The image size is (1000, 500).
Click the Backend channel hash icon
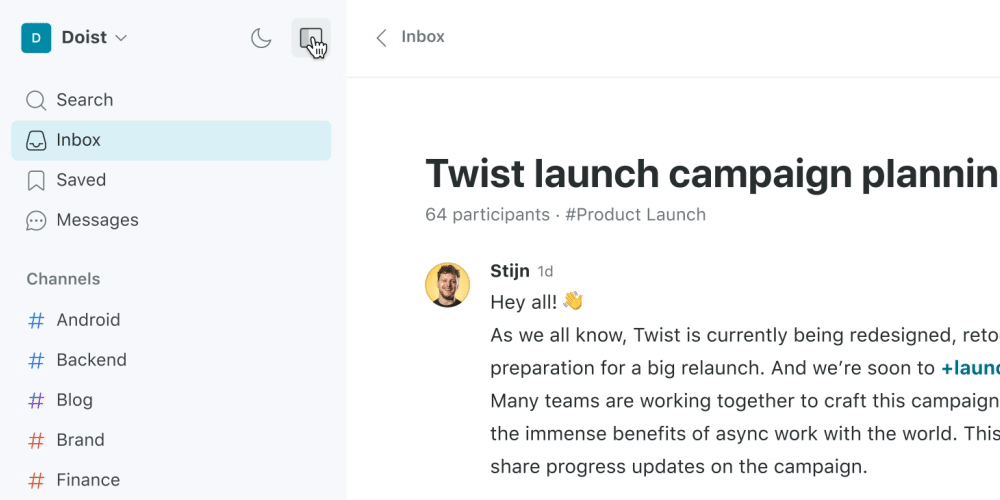[36, 360]
